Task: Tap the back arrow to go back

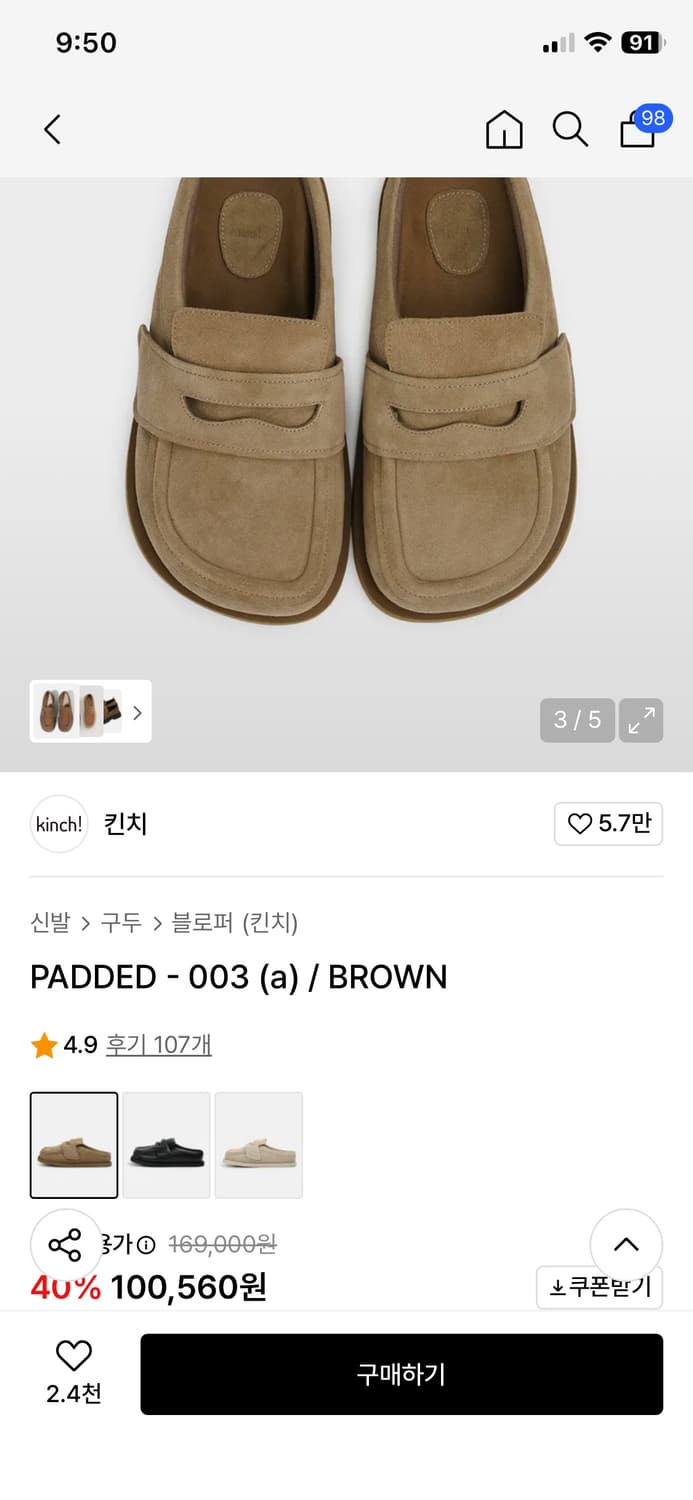Action: tap(52, 129)
